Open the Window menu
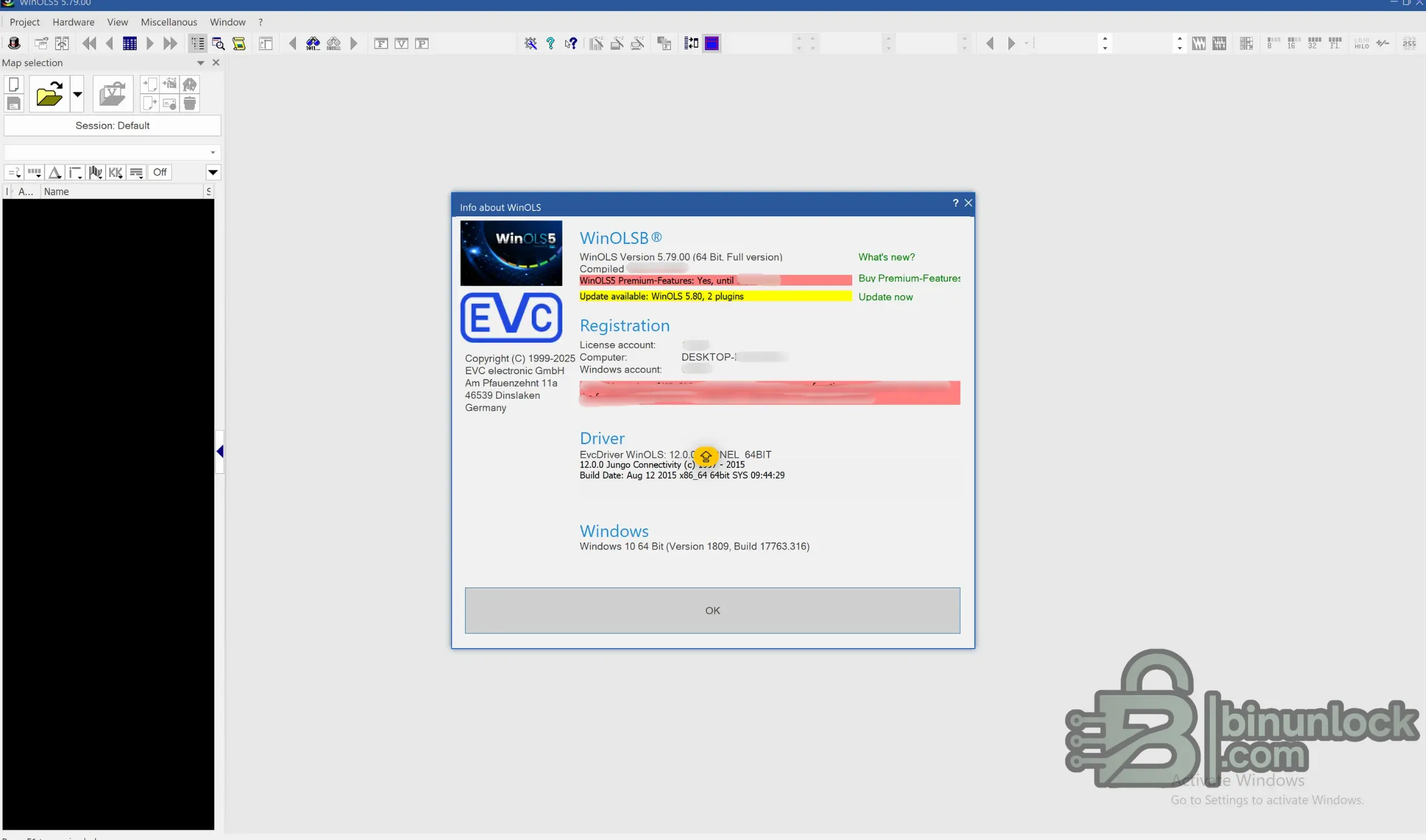1426x840 pixels. pyautogui.click(x=228, y=22)
